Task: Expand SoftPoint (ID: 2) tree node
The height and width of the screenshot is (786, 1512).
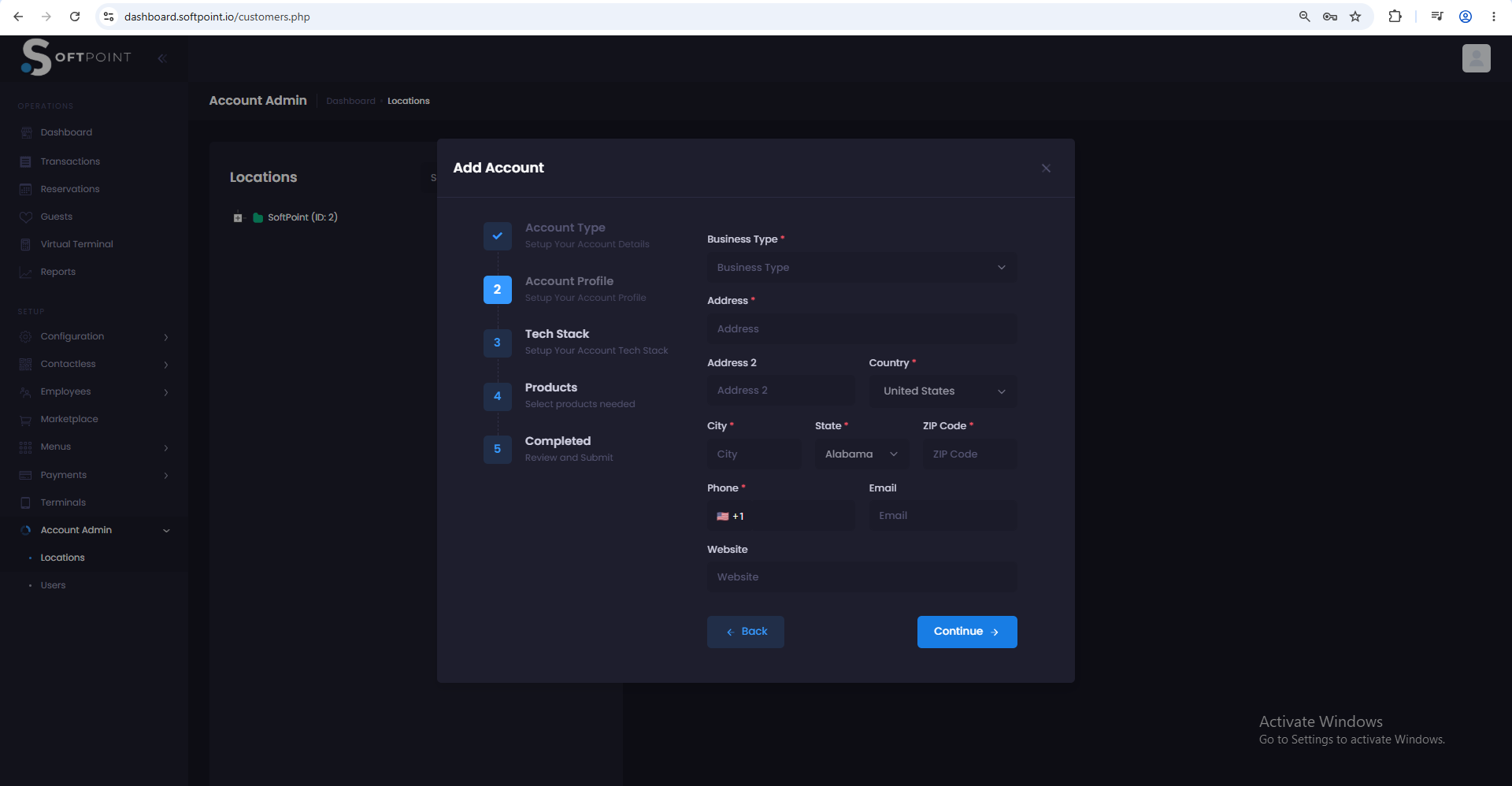Action: (238, 218)
